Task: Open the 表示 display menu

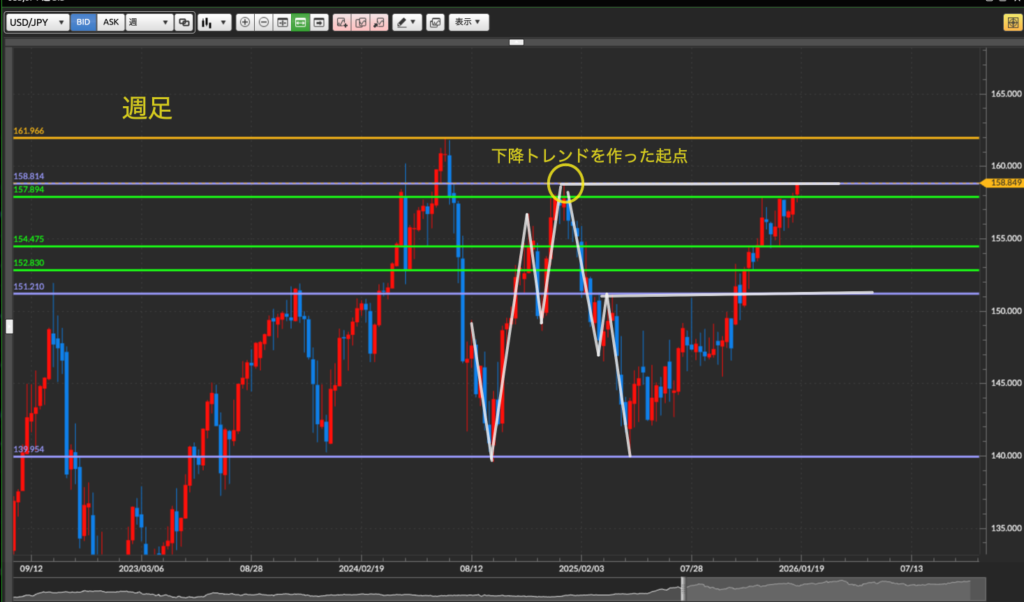Action: point(468,22)
